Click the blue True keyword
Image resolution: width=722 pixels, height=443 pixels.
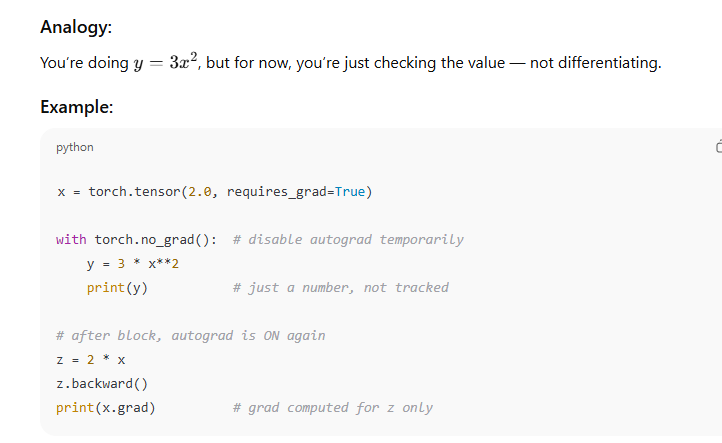tap(350, 192)
